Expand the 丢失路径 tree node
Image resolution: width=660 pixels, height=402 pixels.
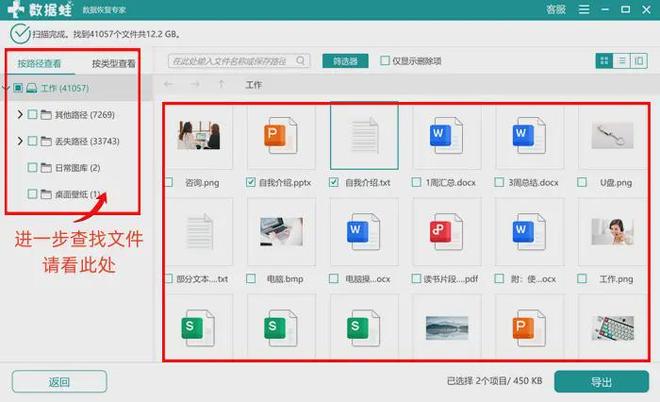20,141
